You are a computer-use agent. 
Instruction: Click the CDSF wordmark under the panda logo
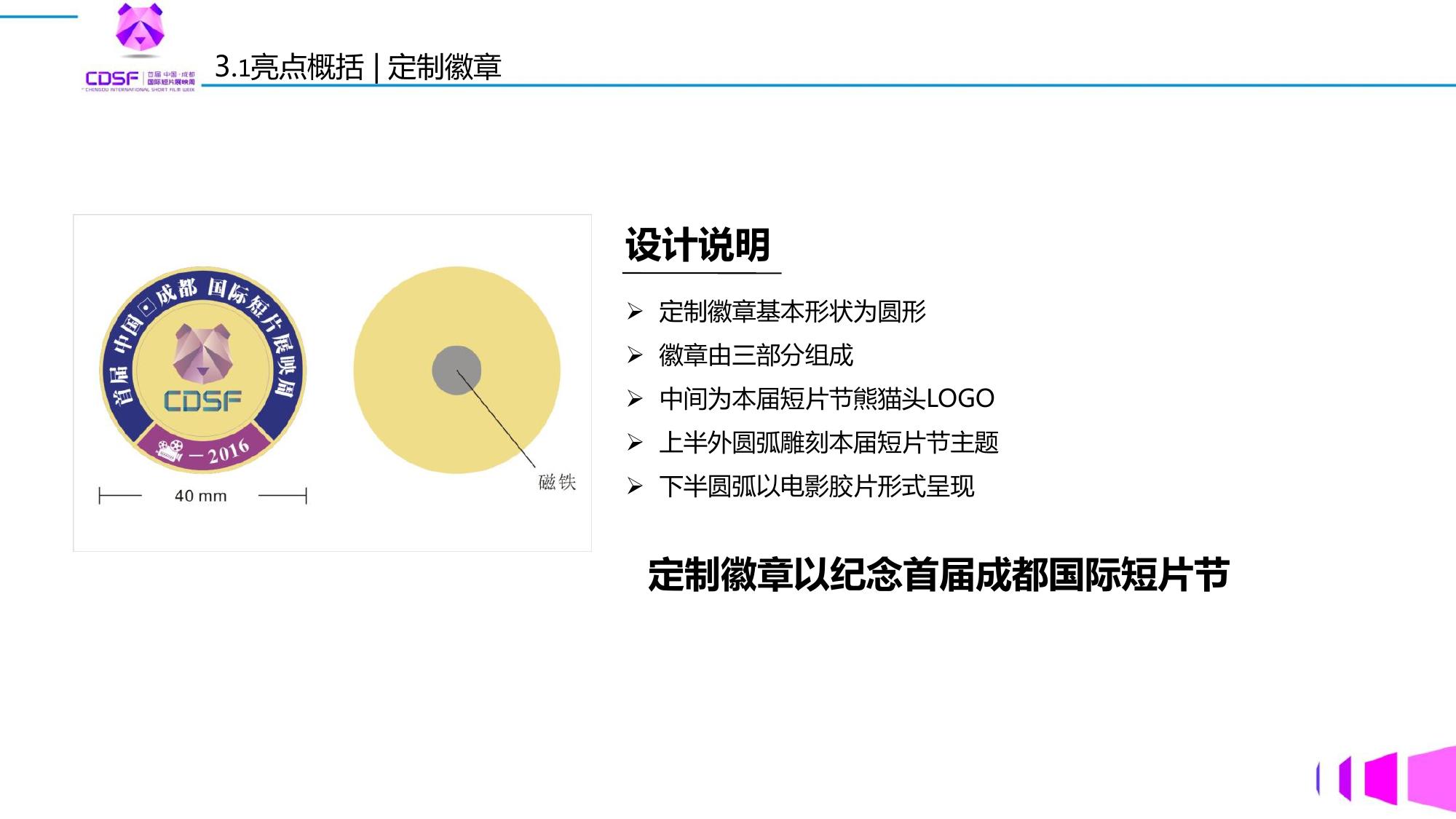click(111, 79)
